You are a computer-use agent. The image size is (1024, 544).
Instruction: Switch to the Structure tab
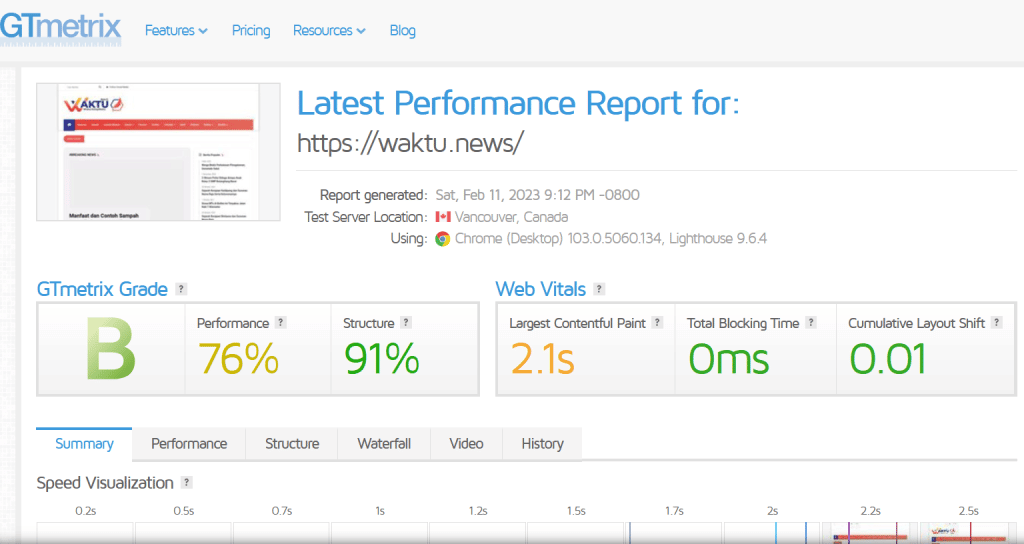(292, 444)
